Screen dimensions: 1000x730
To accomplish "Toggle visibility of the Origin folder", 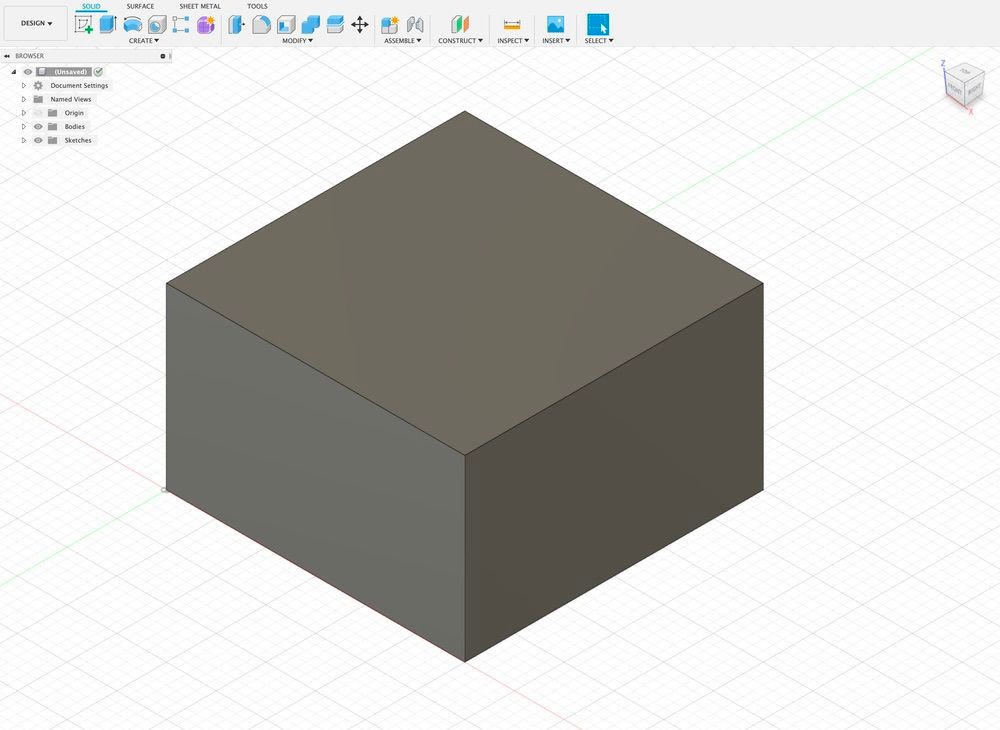I will tap(38, 113).
